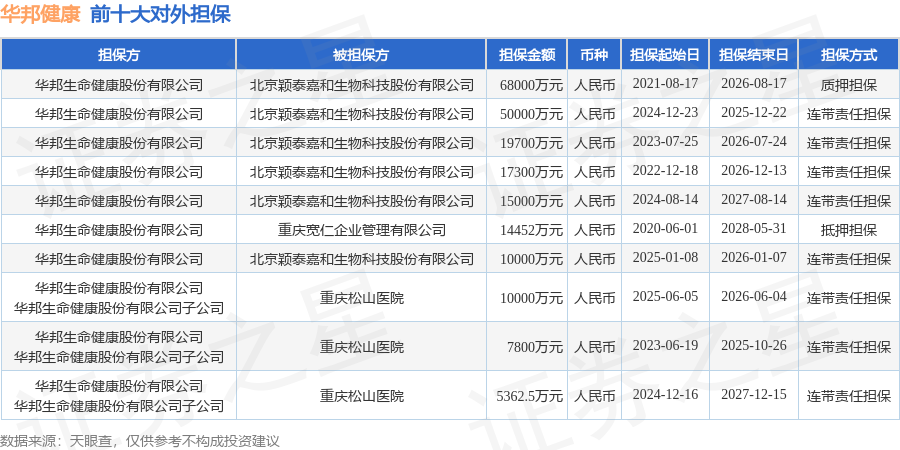Click the 质押担保 guarantee type cell
This screenshot has width=900, height=450.
849,86
